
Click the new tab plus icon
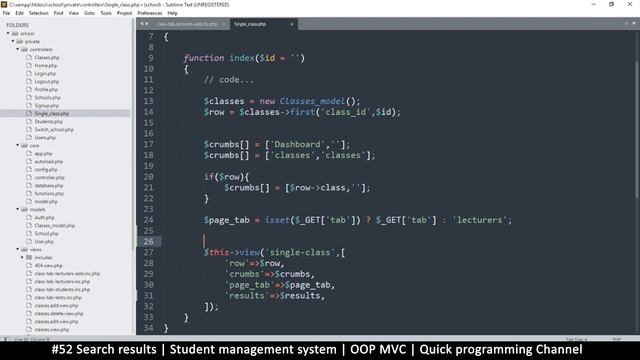626,24
